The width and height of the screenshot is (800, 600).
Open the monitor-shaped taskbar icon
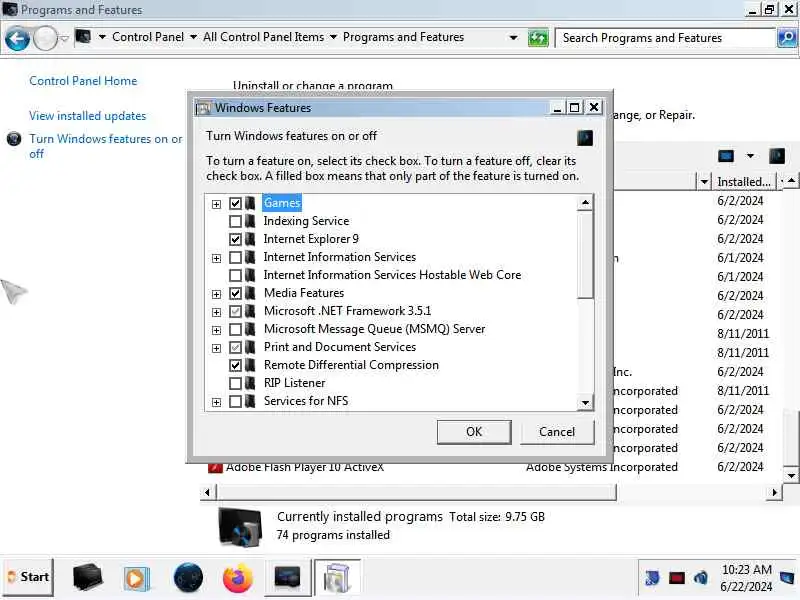click(x=287, y=578)
